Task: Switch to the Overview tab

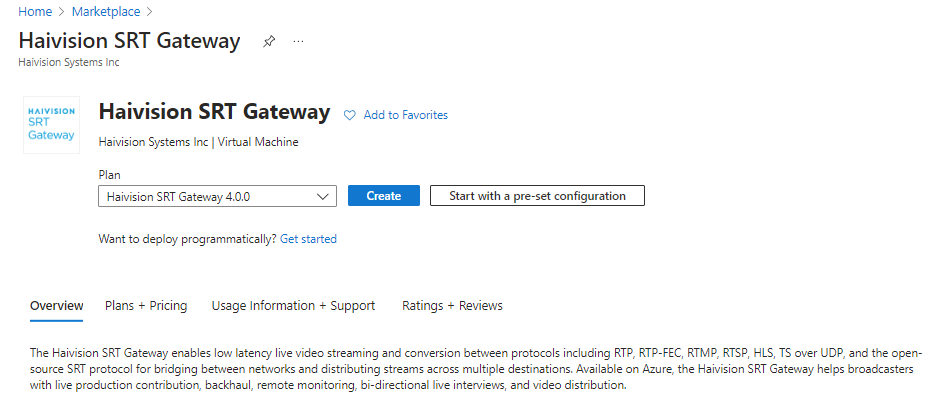Action: (56, 306)
